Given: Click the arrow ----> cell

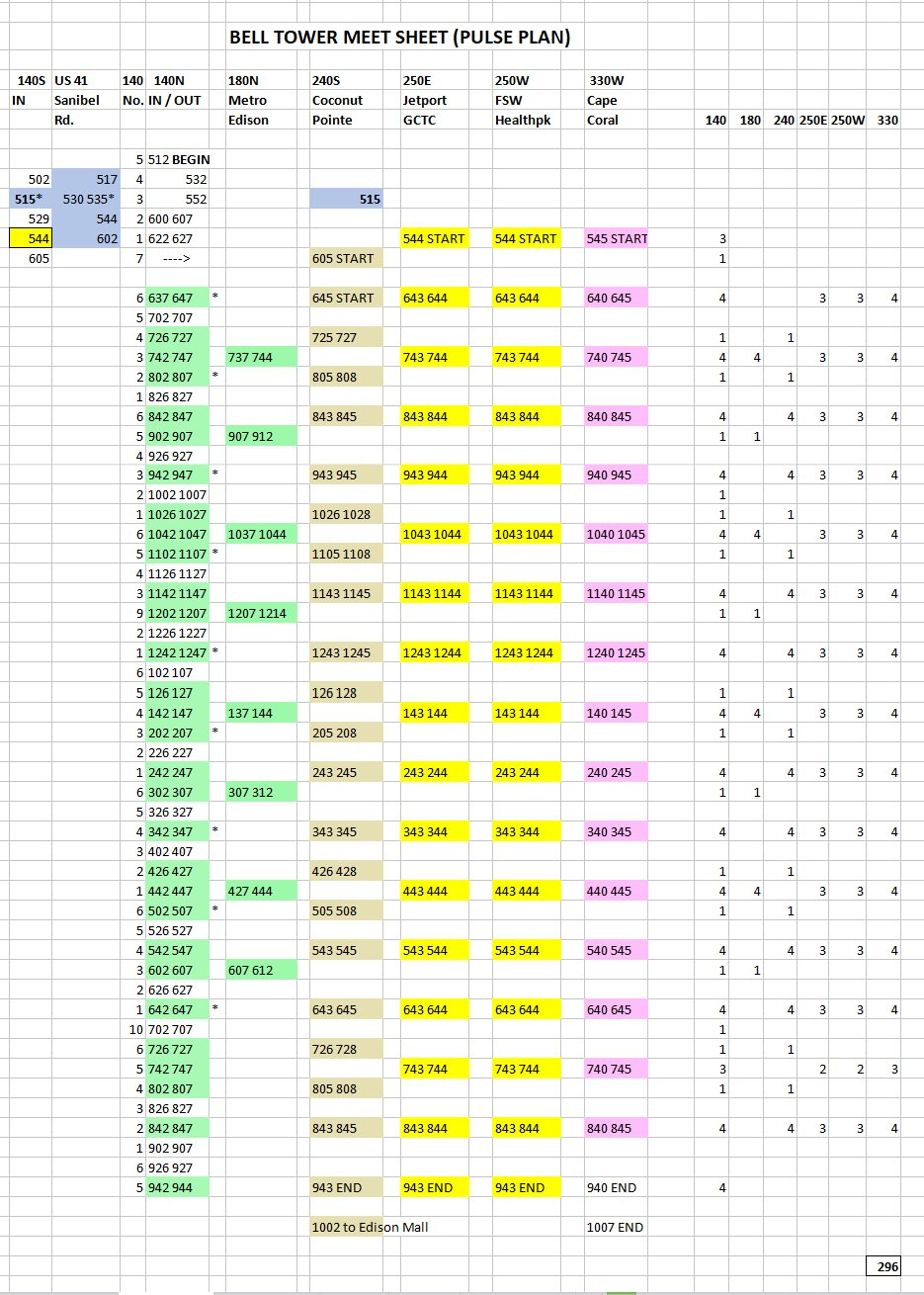Looking at the screenshot, I should 176,258.
